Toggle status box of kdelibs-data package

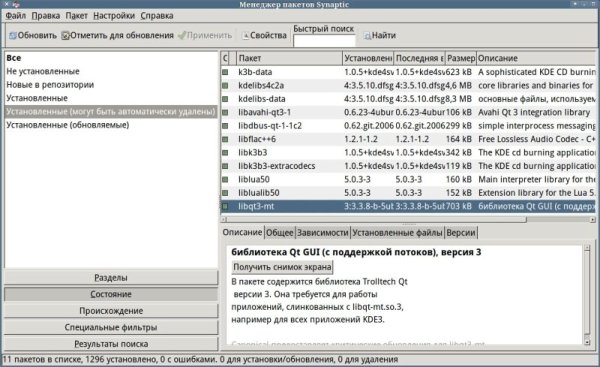(x=225, y=99)
